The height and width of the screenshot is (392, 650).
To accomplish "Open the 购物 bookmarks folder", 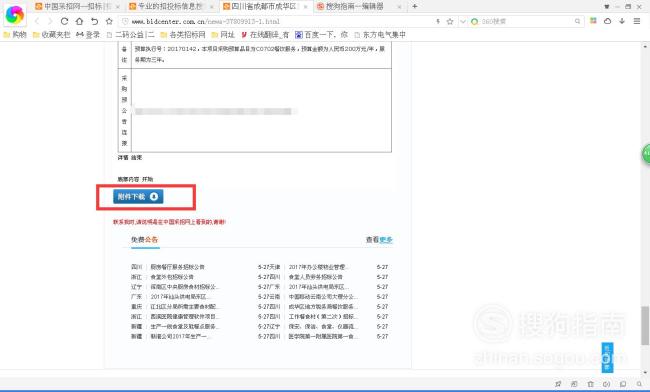I will [15, 35].
